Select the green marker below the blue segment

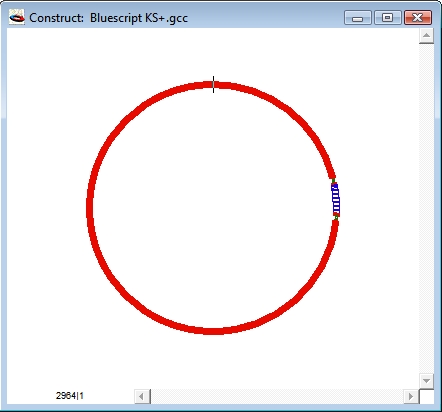tap(336, 218)
